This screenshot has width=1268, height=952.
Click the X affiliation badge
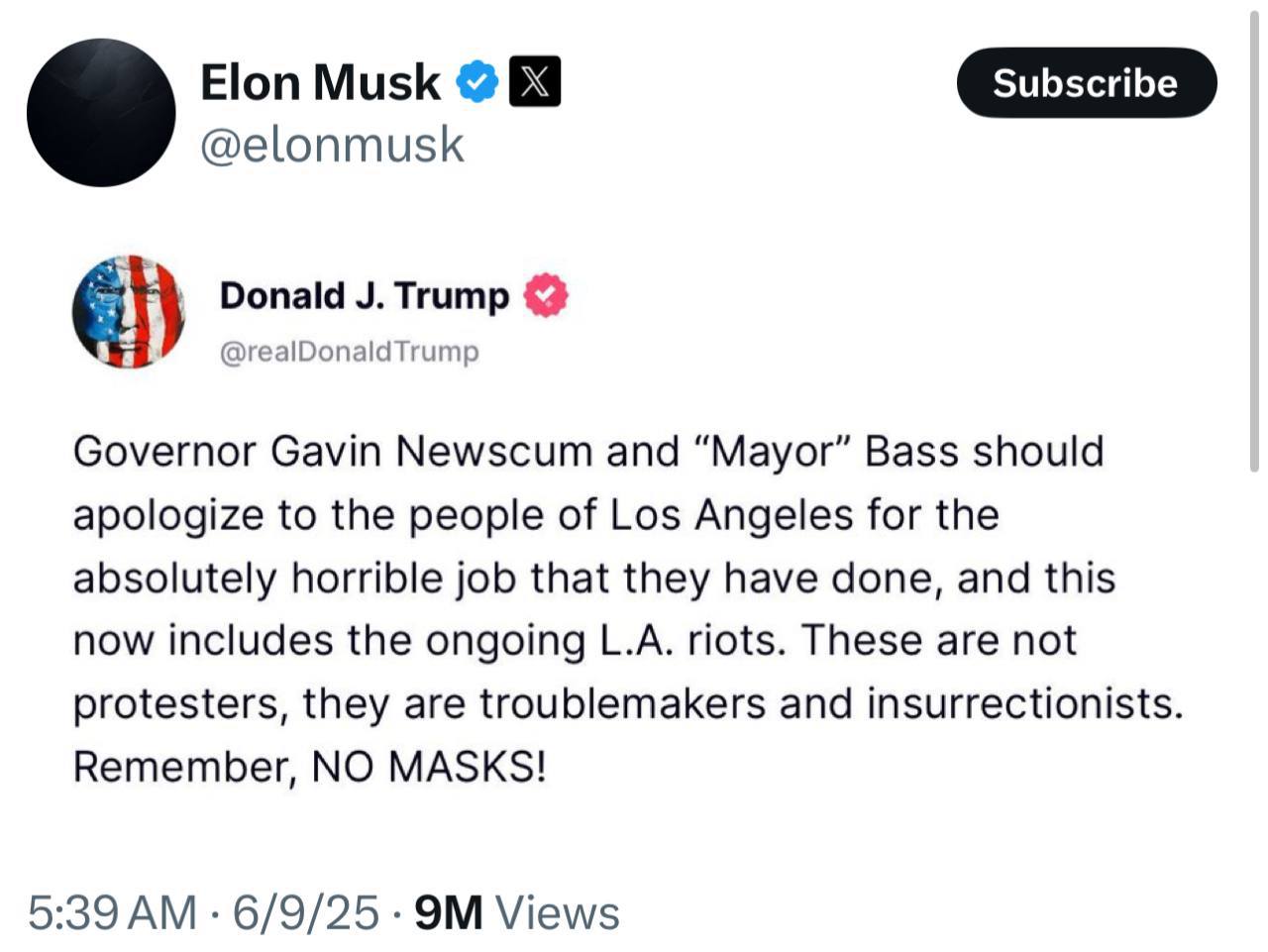[x=534, y=82]
